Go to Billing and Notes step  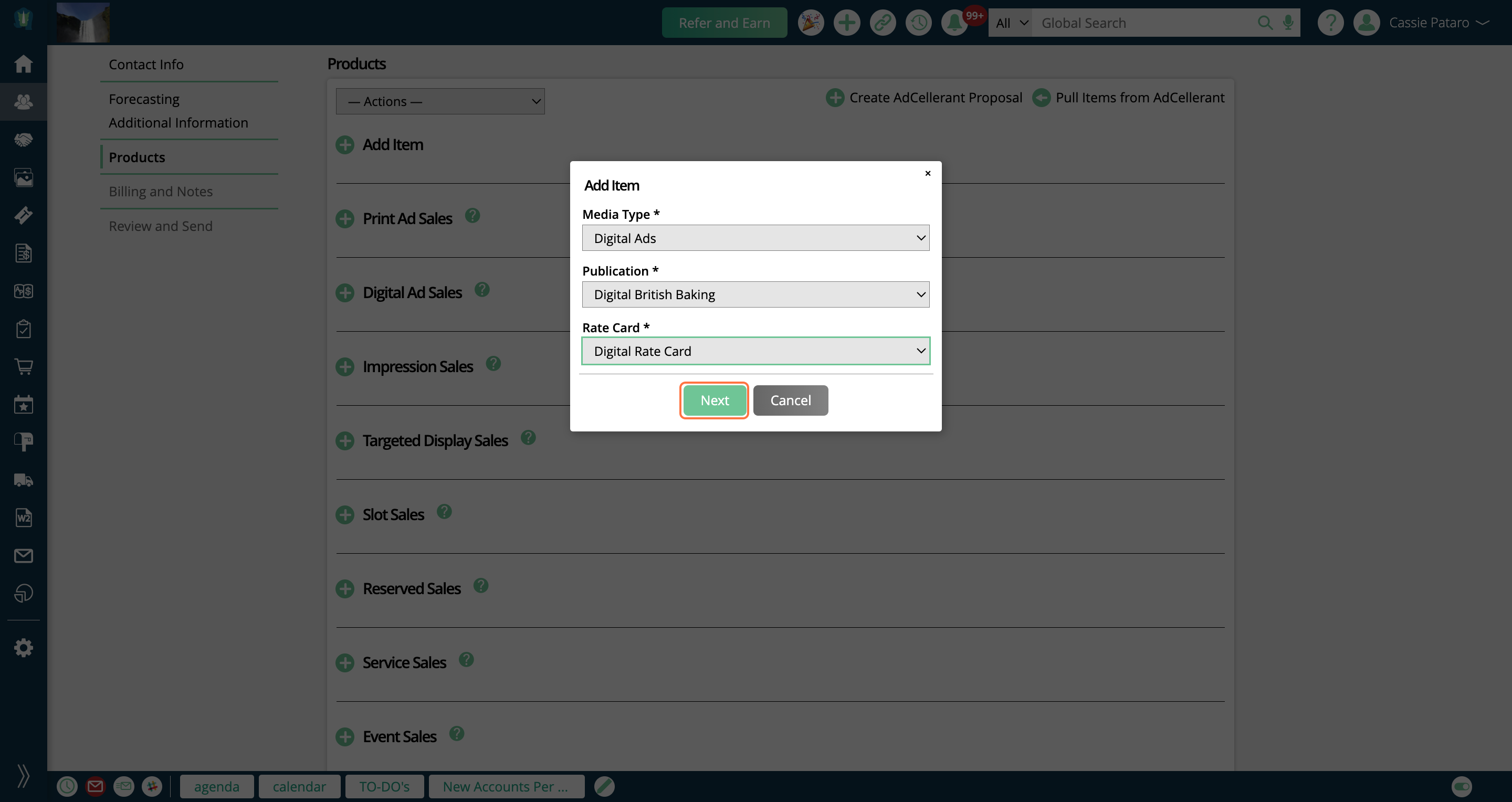(161, 191)
